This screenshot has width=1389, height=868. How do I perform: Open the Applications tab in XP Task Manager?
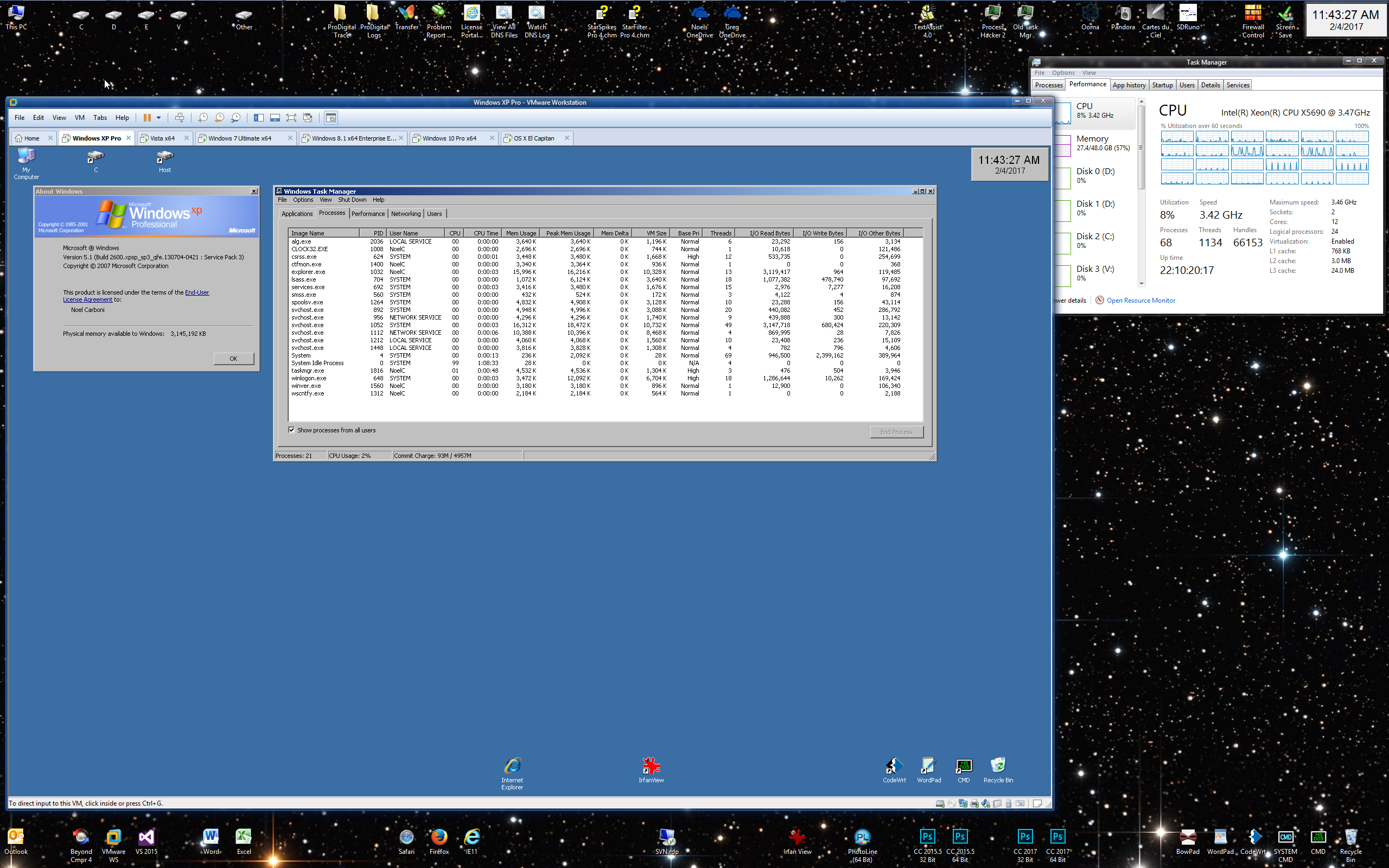click(297, 214)
